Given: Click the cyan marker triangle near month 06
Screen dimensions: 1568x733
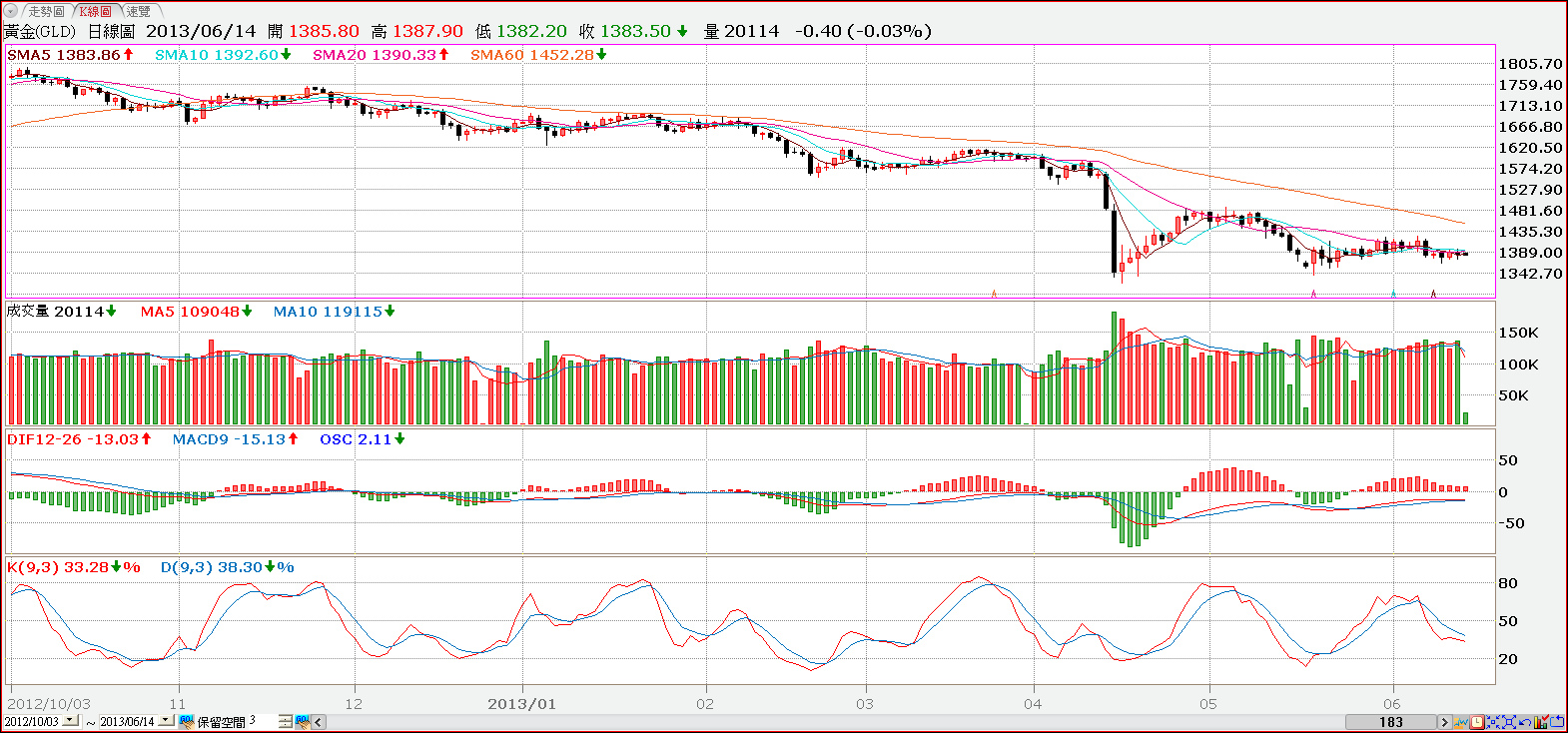Looking at the screenshot, I should [1393, 294].
